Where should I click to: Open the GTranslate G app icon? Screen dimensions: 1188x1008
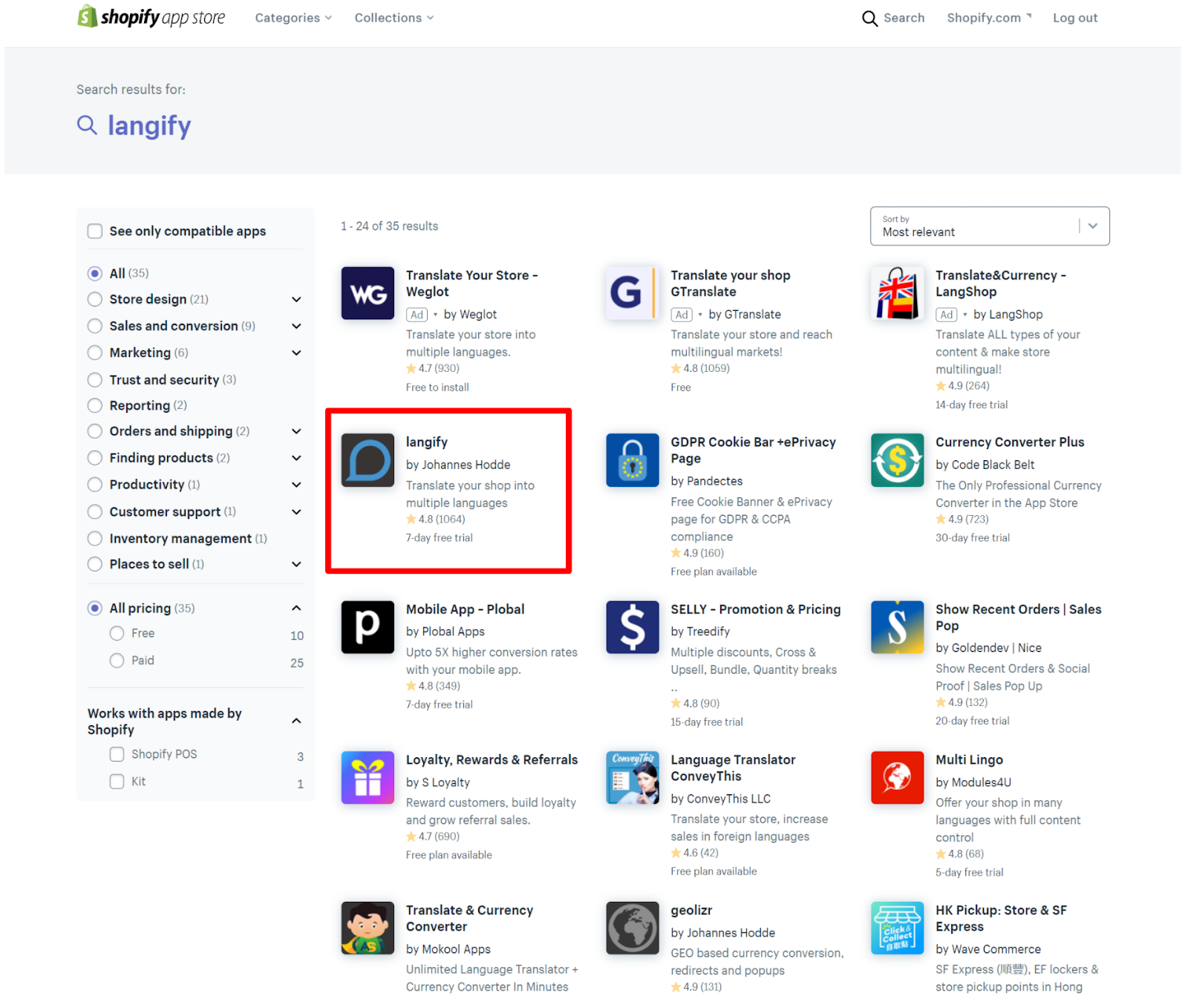[x=633, y=293]
